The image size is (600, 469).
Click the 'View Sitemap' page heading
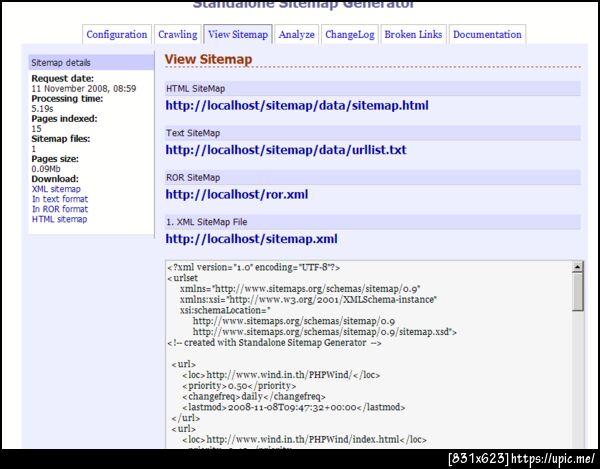click(x=209, y=59)
